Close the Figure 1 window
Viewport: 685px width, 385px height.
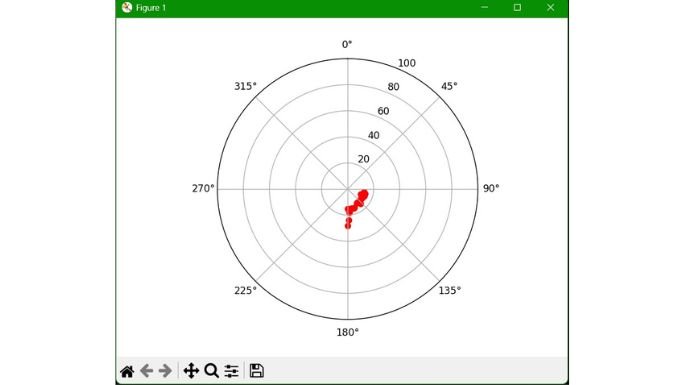click(550, 7)
